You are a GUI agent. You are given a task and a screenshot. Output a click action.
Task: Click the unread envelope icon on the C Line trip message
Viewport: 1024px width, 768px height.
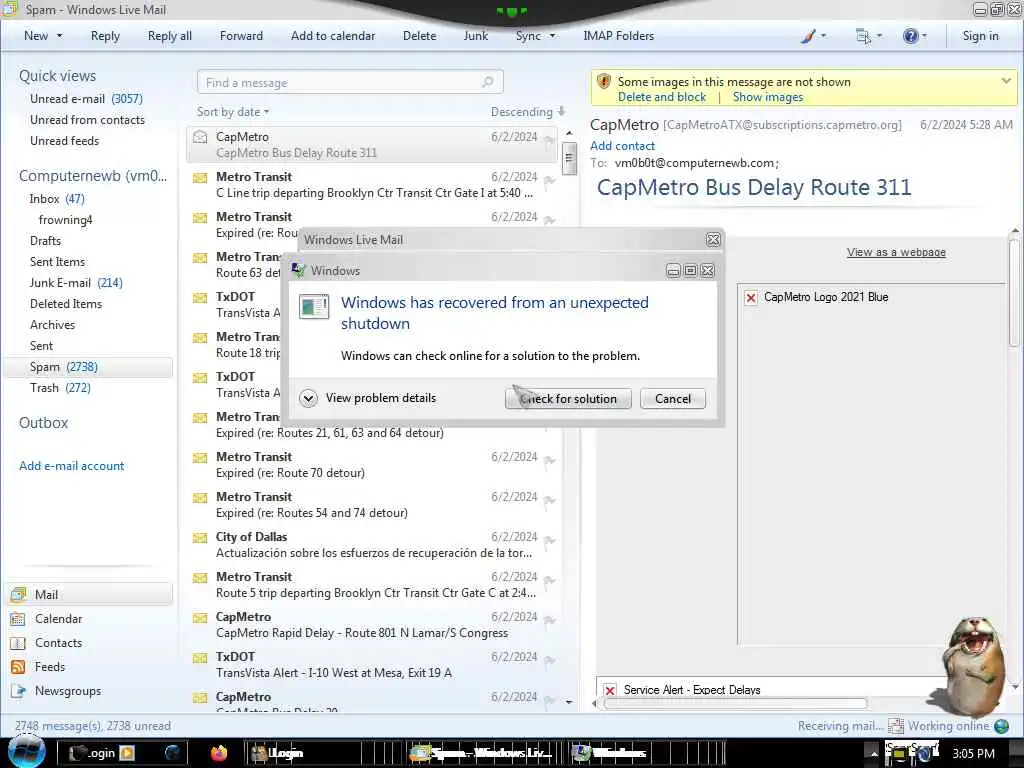[200, 178]
